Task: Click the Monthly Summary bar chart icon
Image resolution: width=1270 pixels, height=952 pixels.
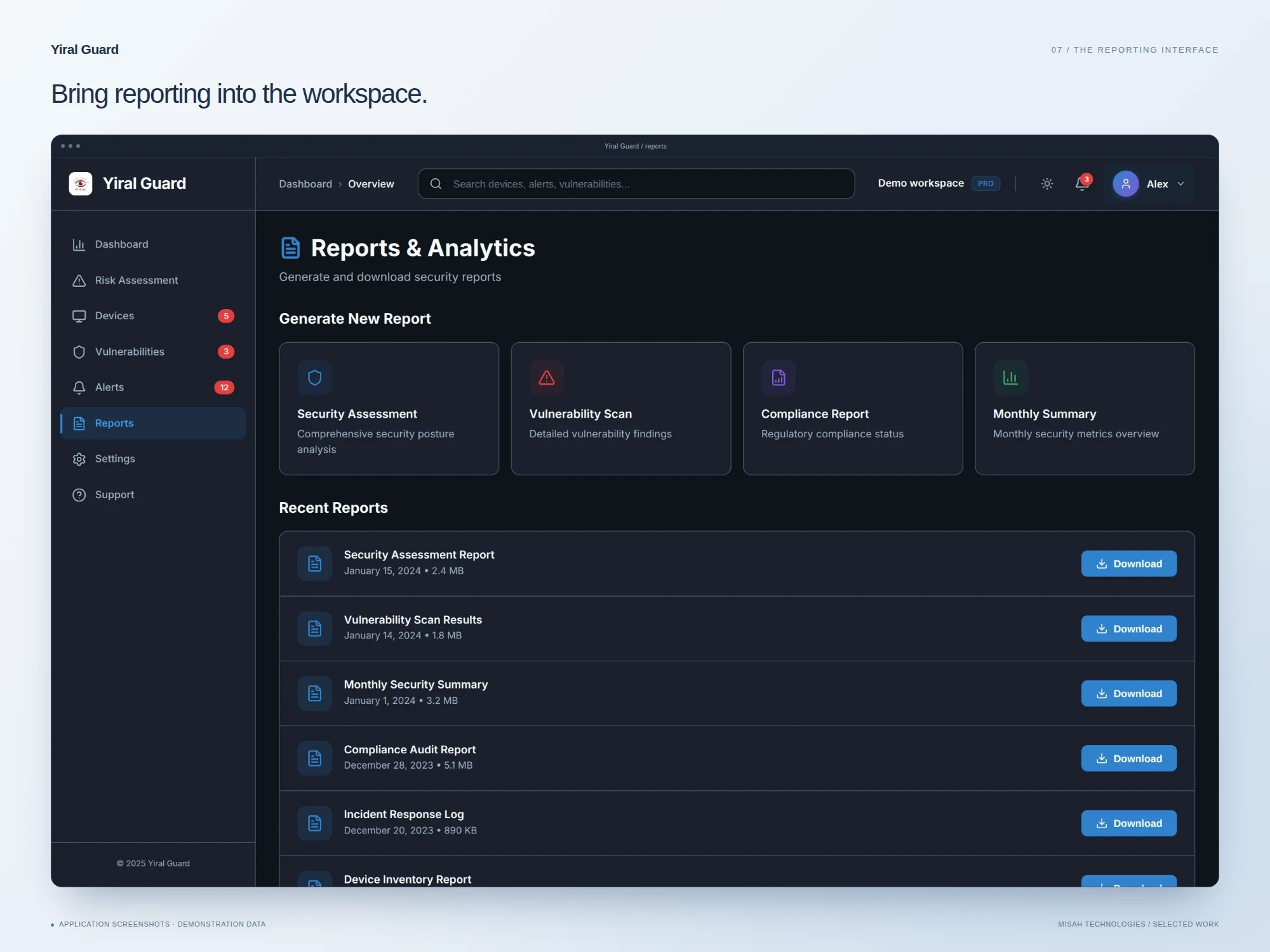Action: 1010,378
